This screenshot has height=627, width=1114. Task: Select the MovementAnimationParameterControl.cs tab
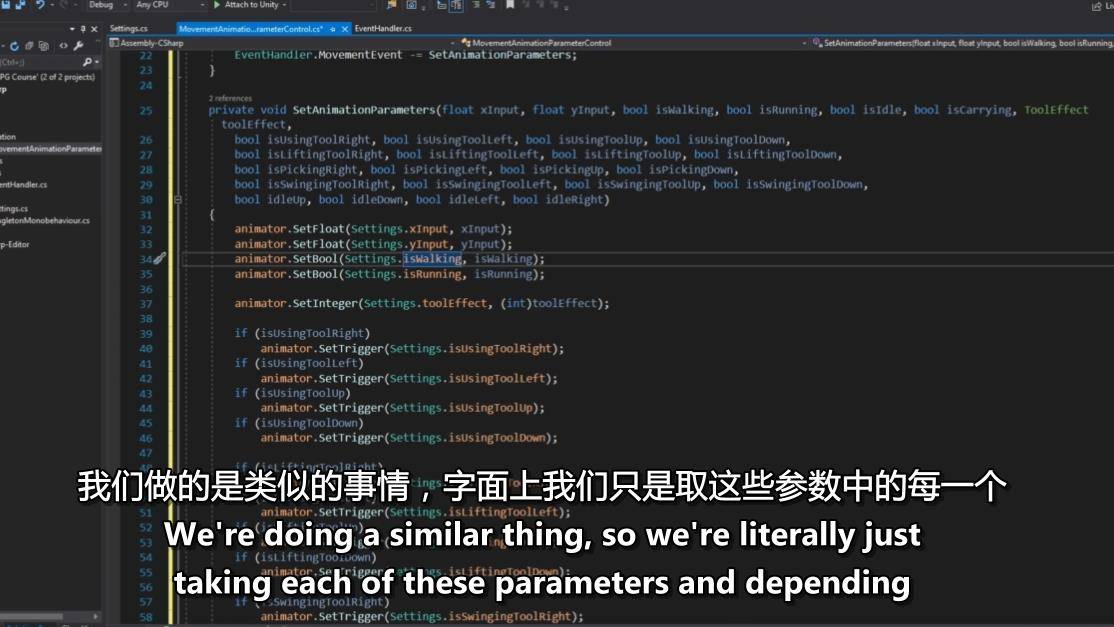251,29
